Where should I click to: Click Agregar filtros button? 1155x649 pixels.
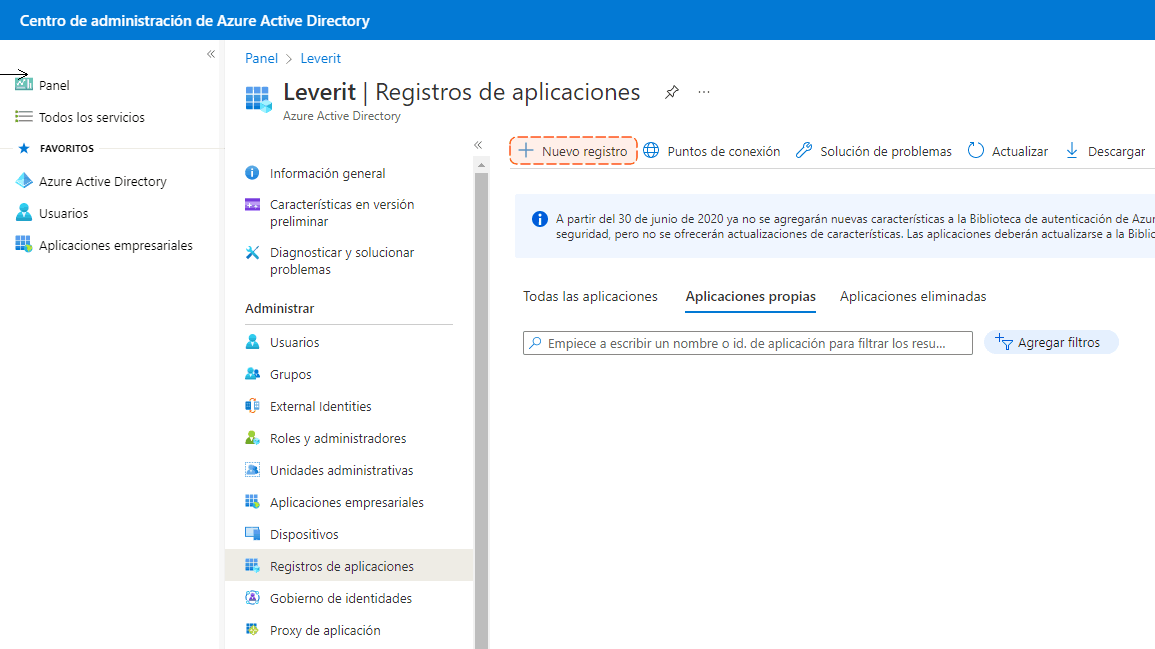point(1051,343)
